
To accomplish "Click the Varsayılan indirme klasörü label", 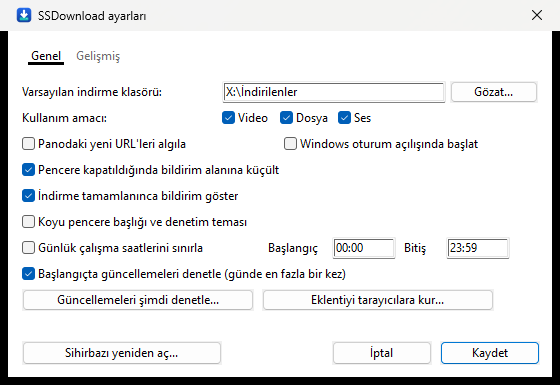I will coord(92,92).
